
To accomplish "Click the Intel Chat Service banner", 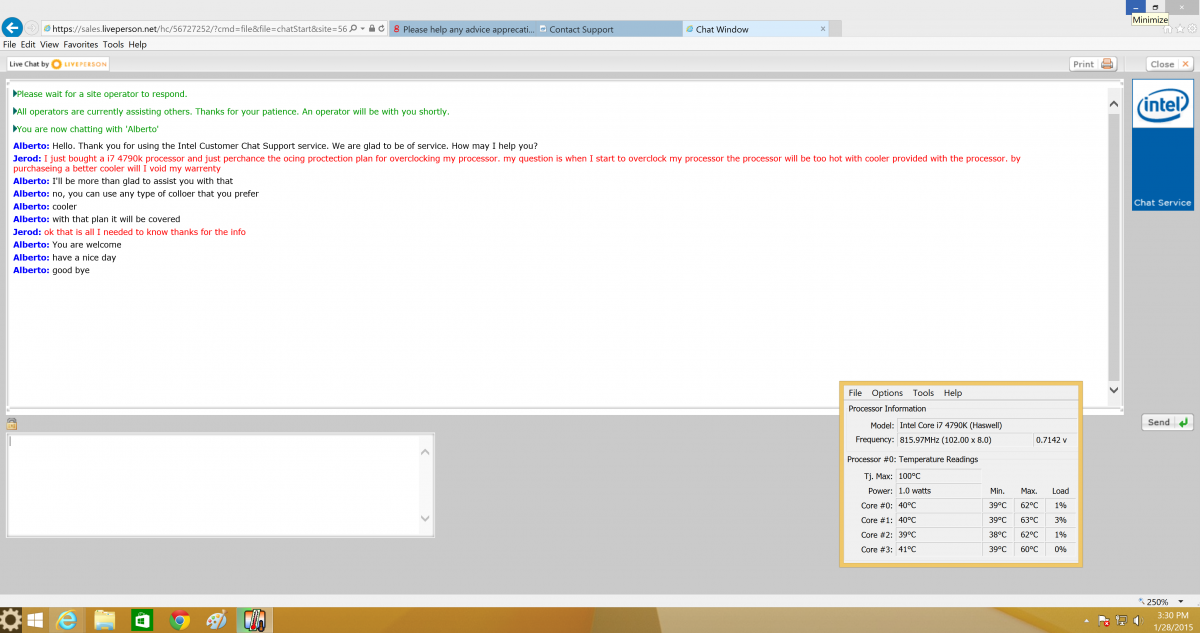I will [1163, 147].
